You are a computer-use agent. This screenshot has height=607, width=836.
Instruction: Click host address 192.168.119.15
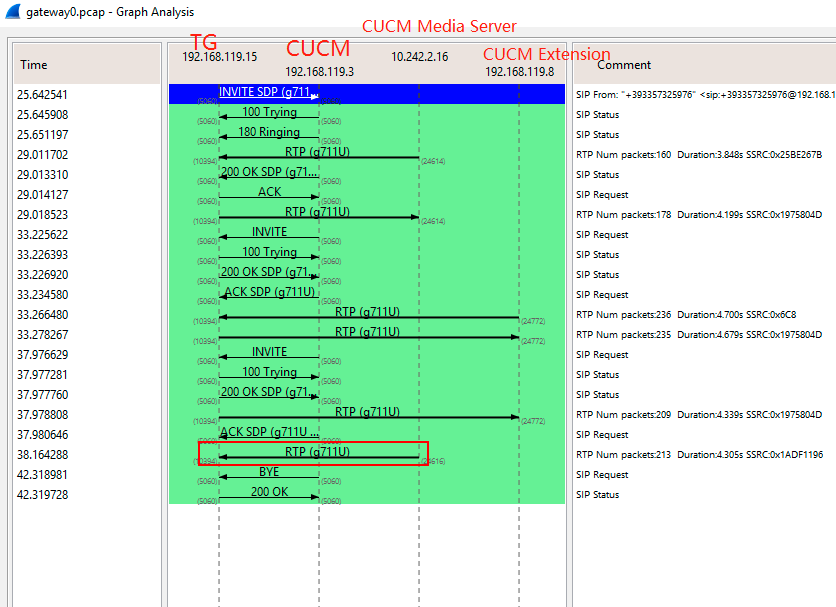click(220, 57)
